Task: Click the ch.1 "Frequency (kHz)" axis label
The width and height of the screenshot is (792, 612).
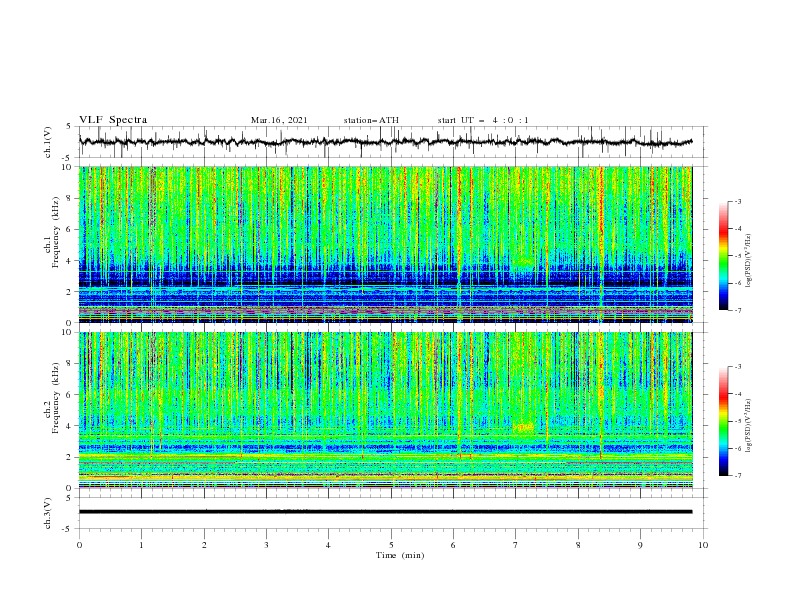Action: coord(56,232)
